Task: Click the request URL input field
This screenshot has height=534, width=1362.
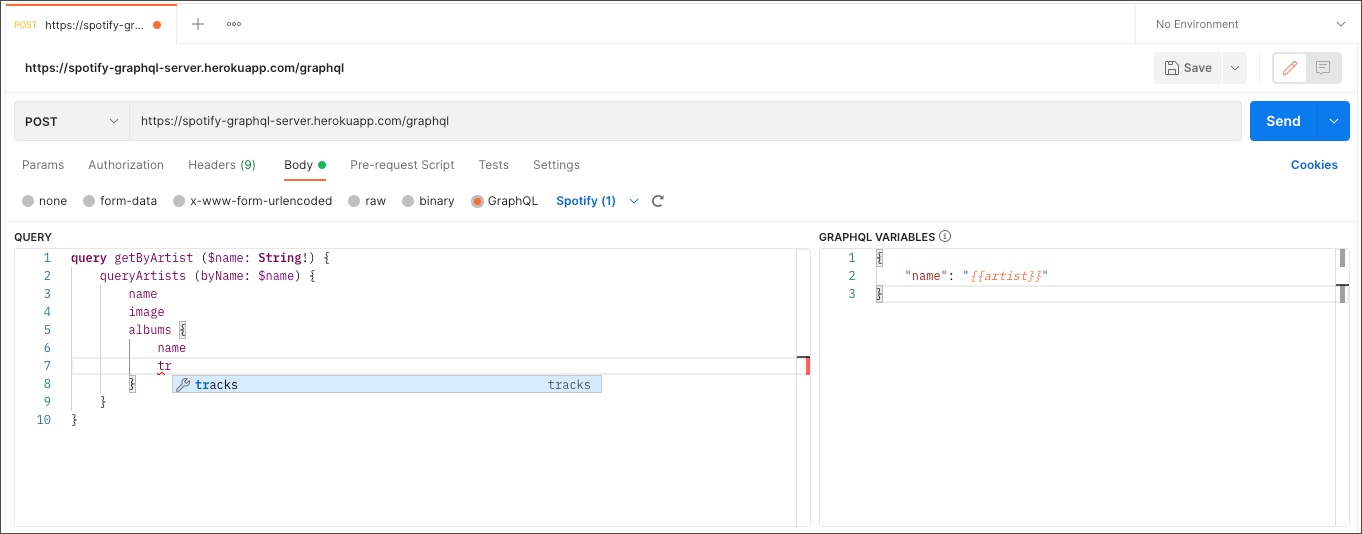Action: [684, 121]
